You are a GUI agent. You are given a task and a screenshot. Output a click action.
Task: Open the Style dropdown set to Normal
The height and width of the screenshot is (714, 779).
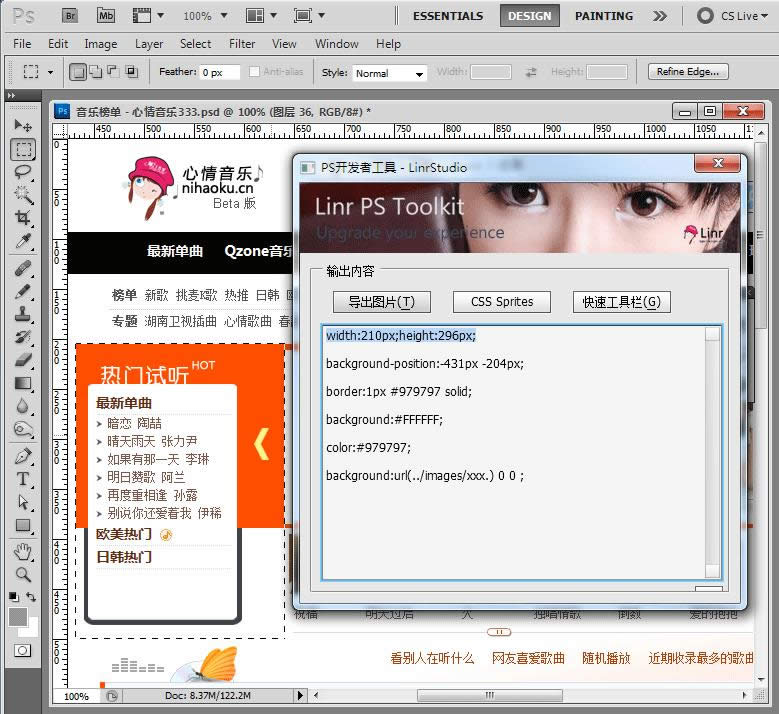click(388, 73)
